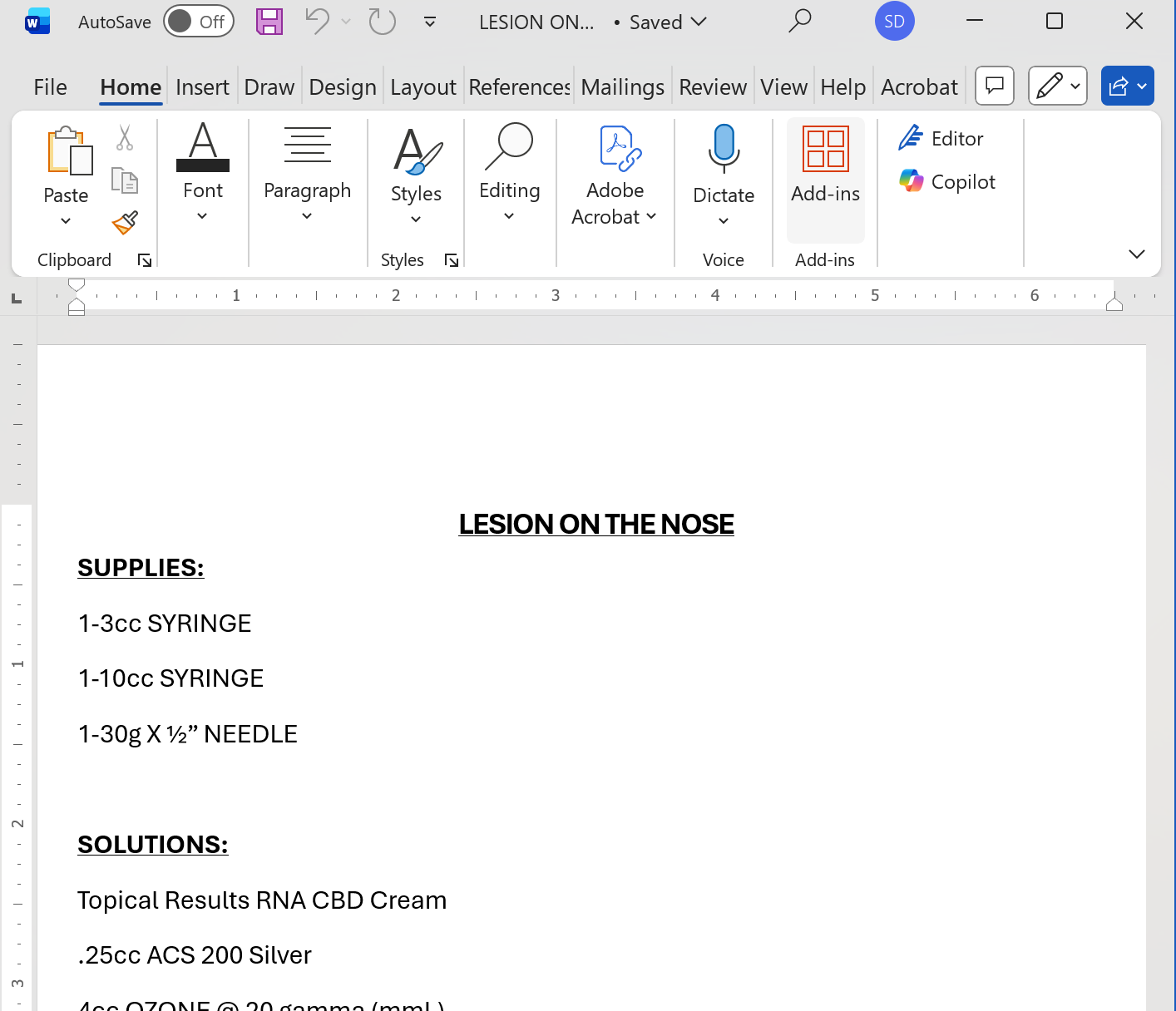This screenshot has height=1011, width=1176.
Task: Open the Comments button
Action: pyautogui.click(x=994, y=86)
